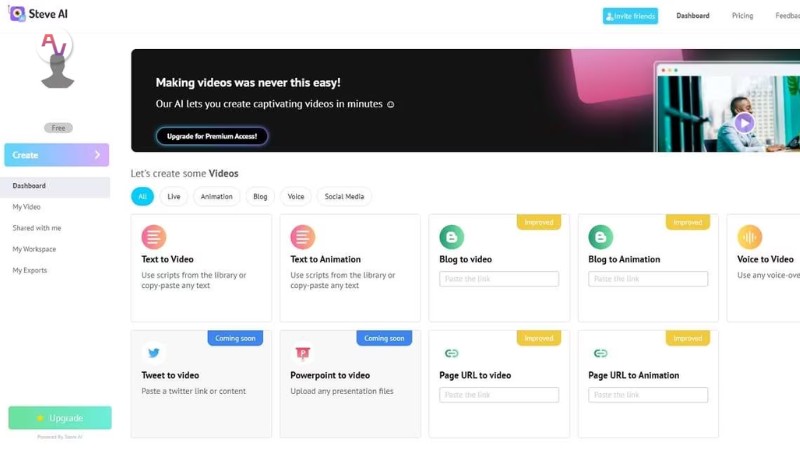The height and width of the screenshot is (450, 800).
Task: Open My Workspace in the sidebar
Action: (x=34, y=249)
